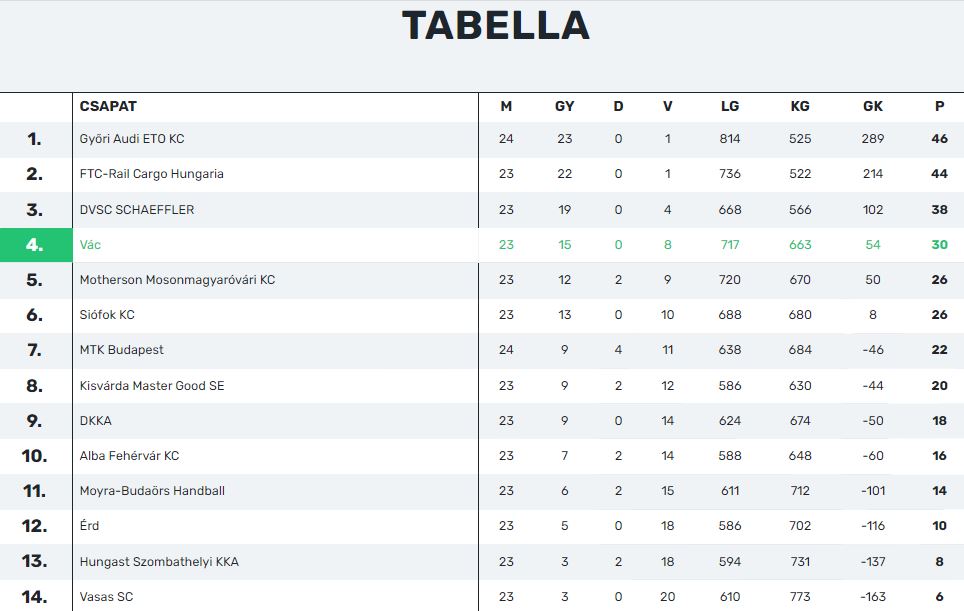Click Hungast Szombathelyi KKA team

point(159,561)
